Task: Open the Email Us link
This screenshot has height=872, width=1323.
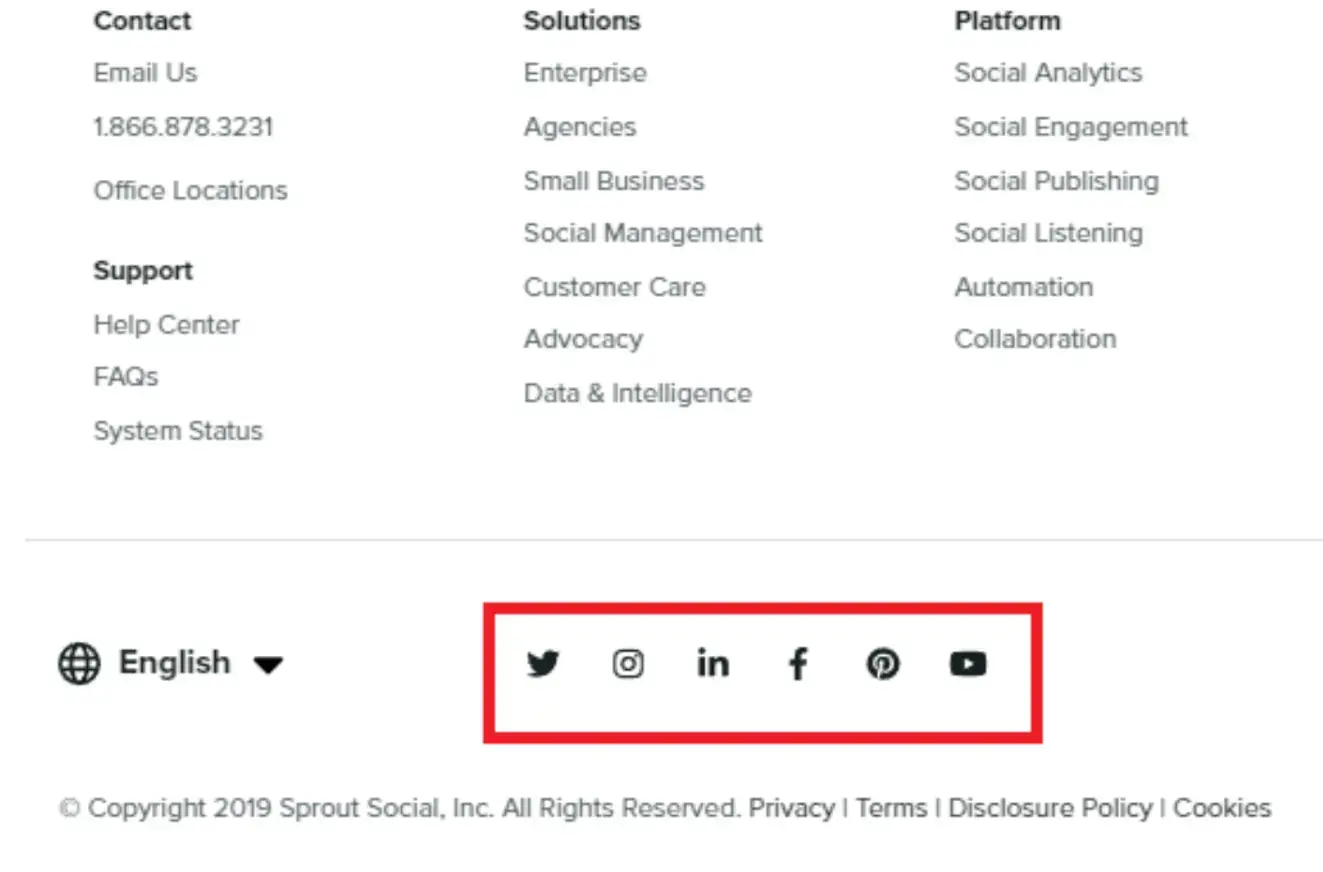Action: click(145, 72)
